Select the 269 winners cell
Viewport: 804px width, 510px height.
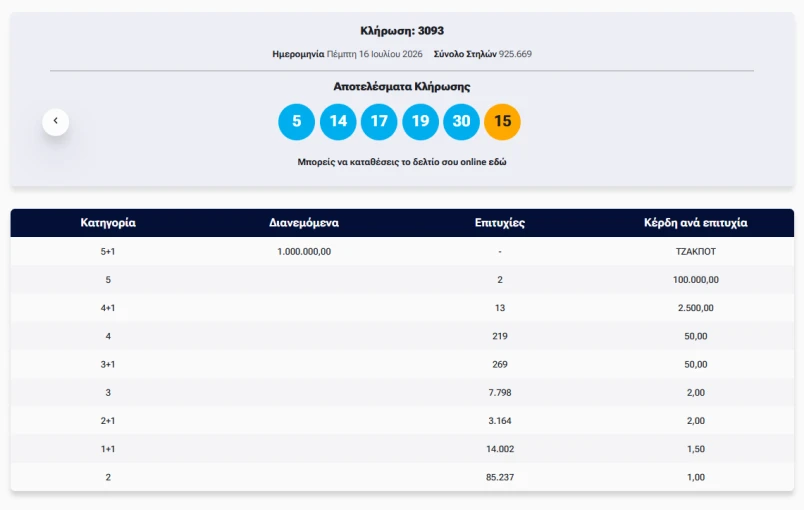(500, 364)
